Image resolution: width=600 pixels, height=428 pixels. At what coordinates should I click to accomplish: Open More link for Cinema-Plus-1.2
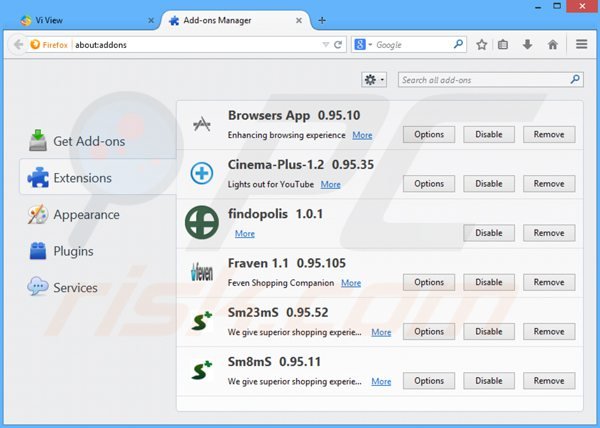click(x=330, y=184)
